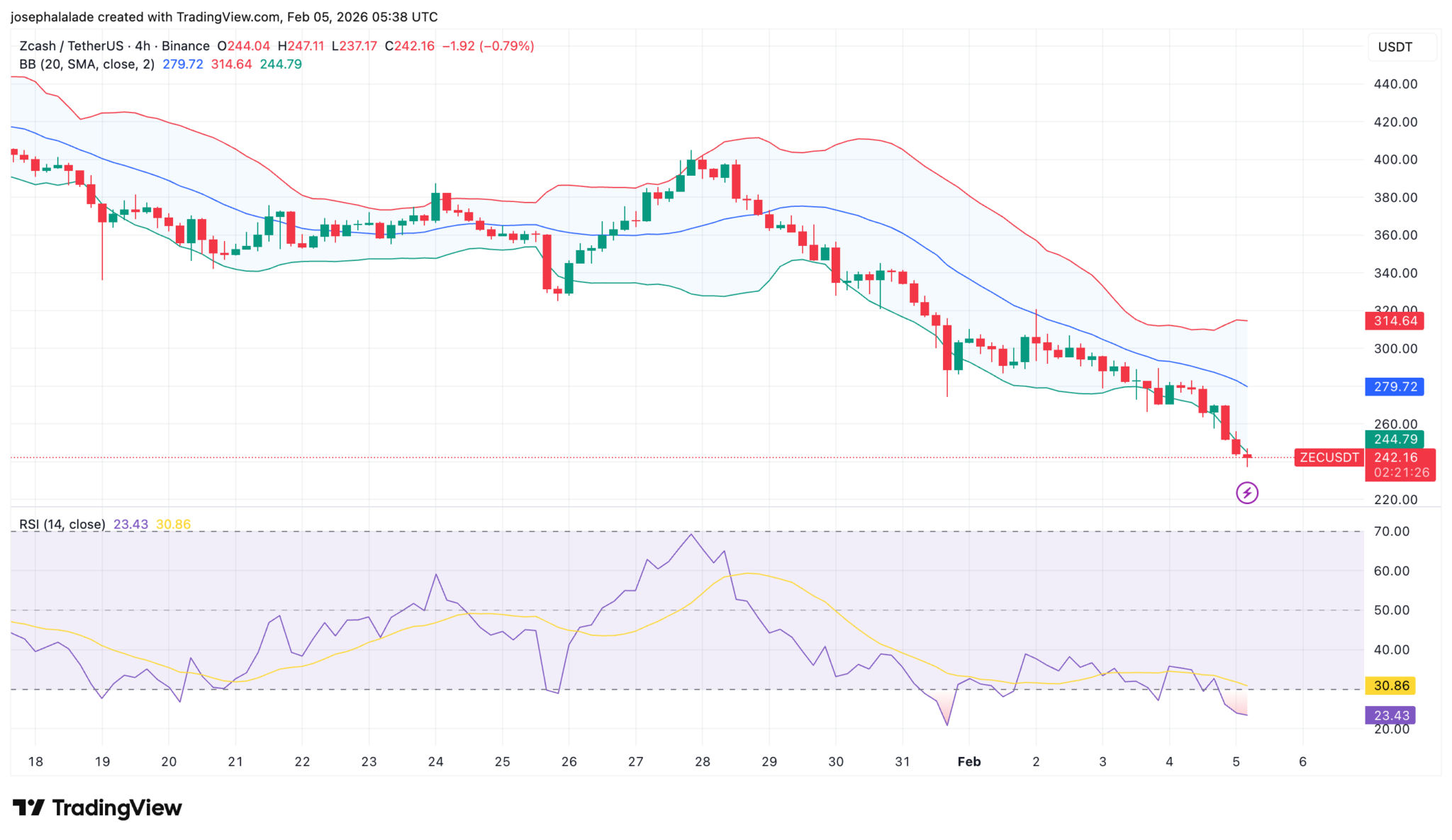Viewport: 1452px width, 840px height.
Task: Click the Feb marker on time axis
Action: point(968,762)
